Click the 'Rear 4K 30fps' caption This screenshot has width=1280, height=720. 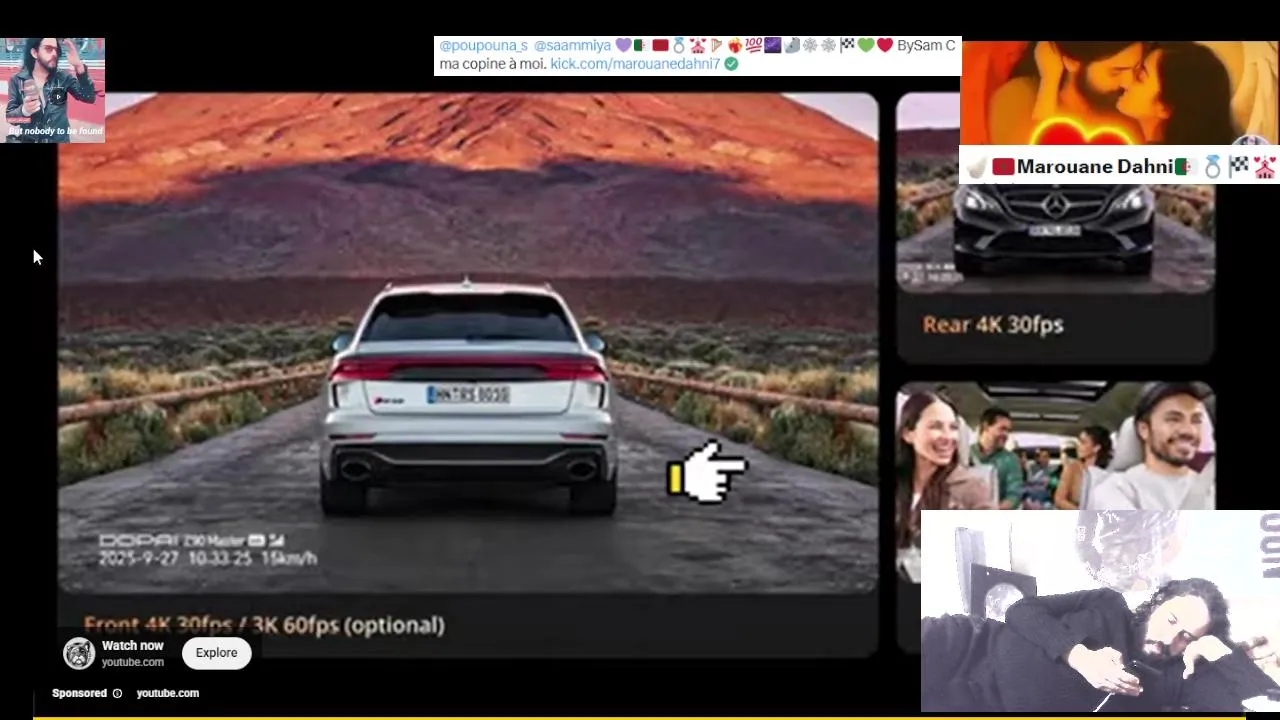(x=993, y=325)
